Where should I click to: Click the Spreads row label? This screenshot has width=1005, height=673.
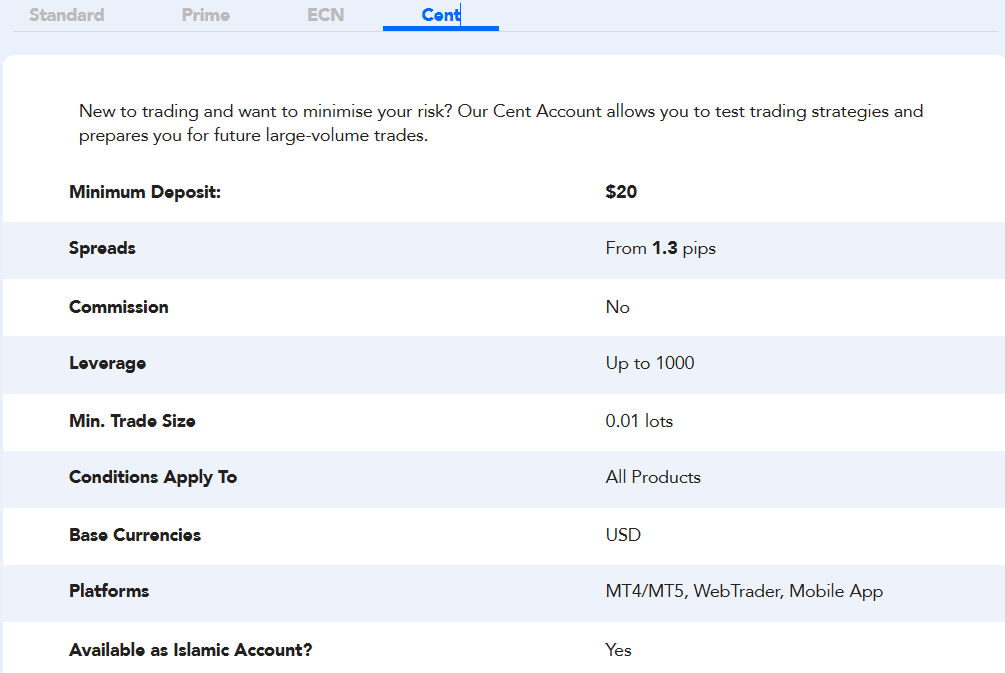[103, 249]
